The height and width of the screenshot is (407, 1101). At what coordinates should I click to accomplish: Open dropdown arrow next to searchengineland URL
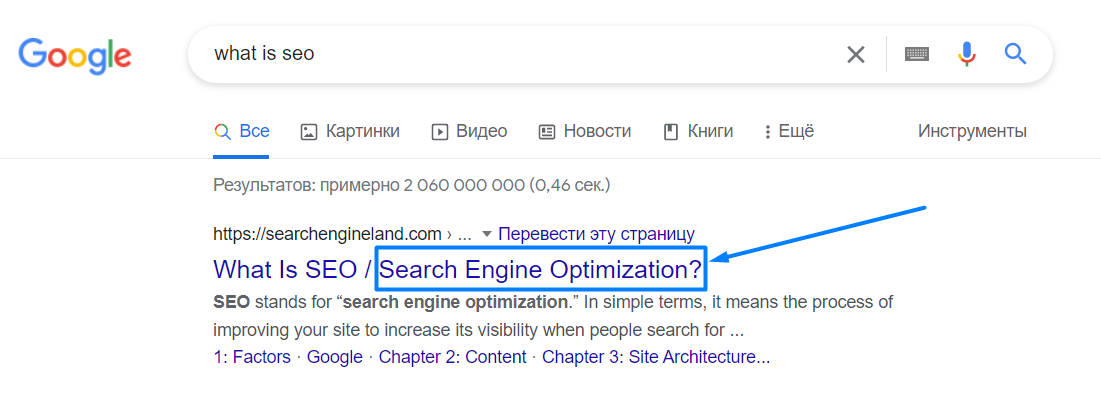coord(487,234)
